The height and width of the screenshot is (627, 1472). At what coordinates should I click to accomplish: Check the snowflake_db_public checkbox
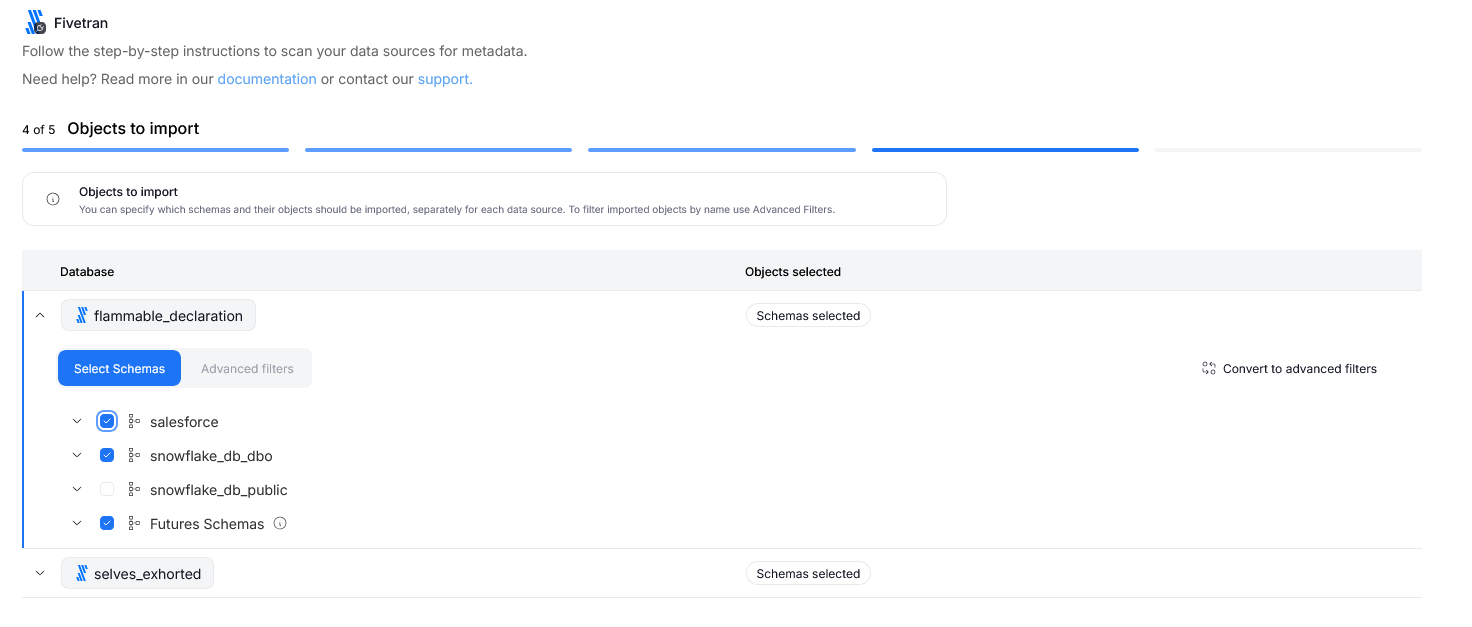coord(107,489)
